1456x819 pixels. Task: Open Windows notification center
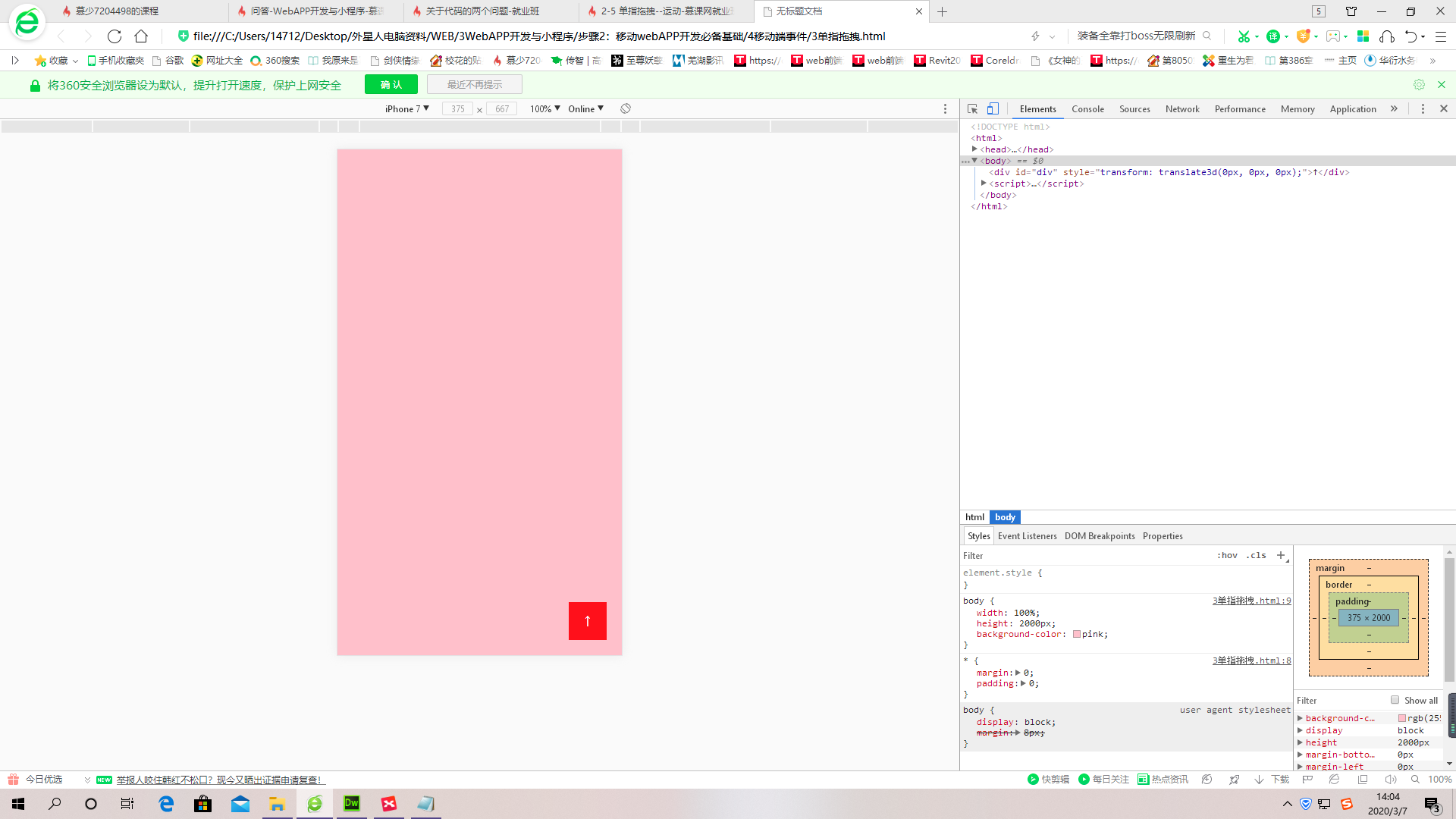tap(1432, 804)
